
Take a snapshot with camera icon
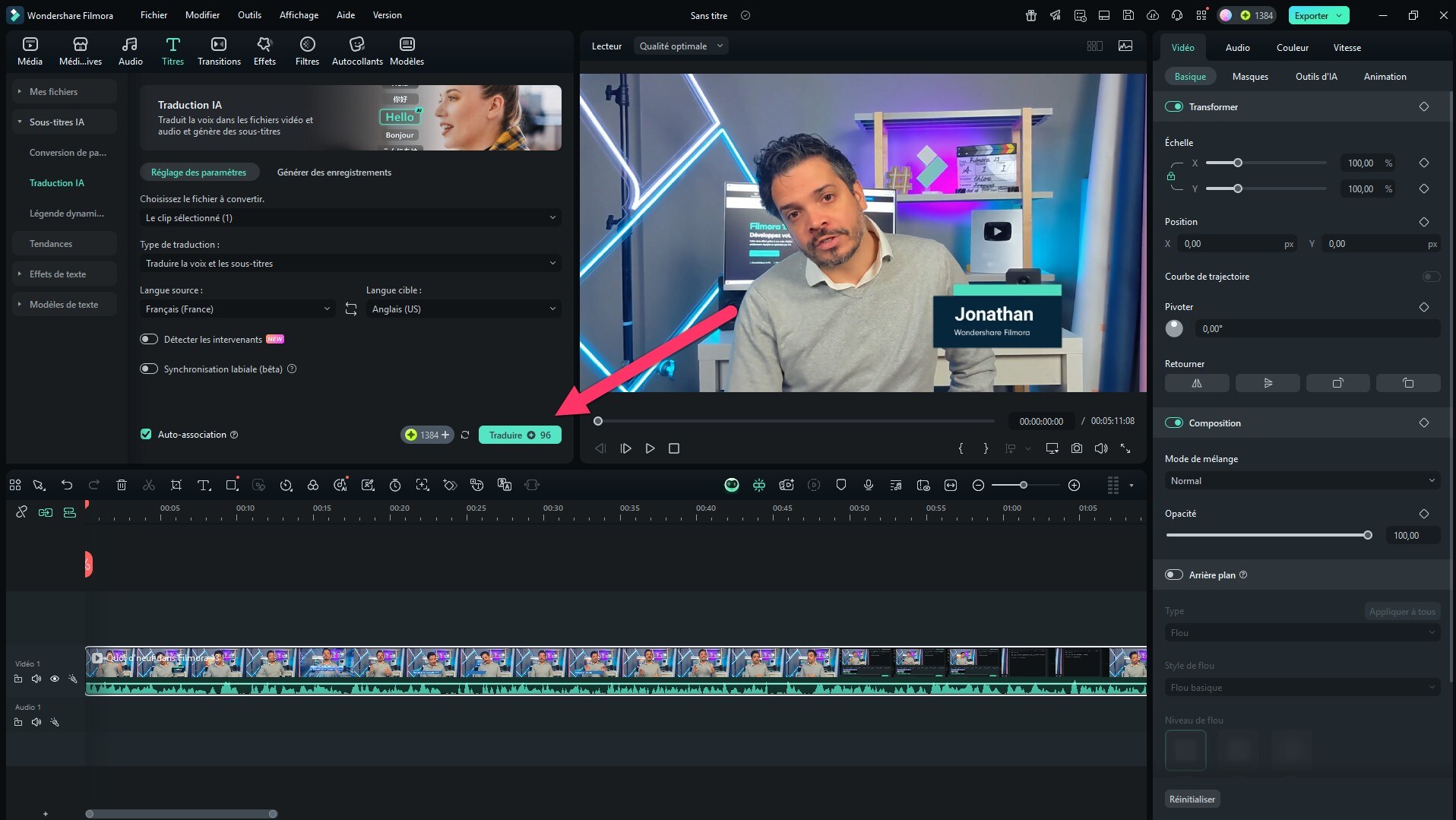click(x=1077, y=448)
